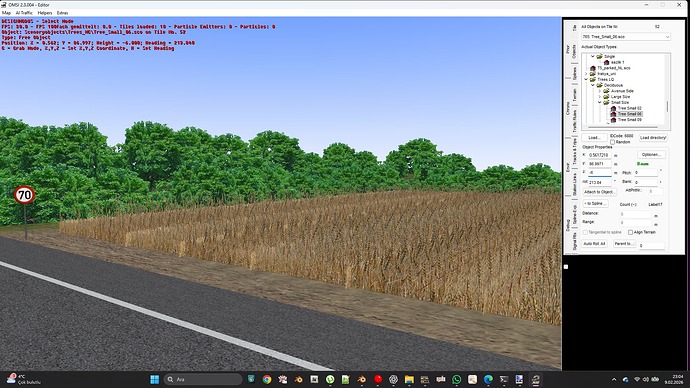
Task: Open Optionen... dialog
Action: pyautogui.click(x=651, y=154)
